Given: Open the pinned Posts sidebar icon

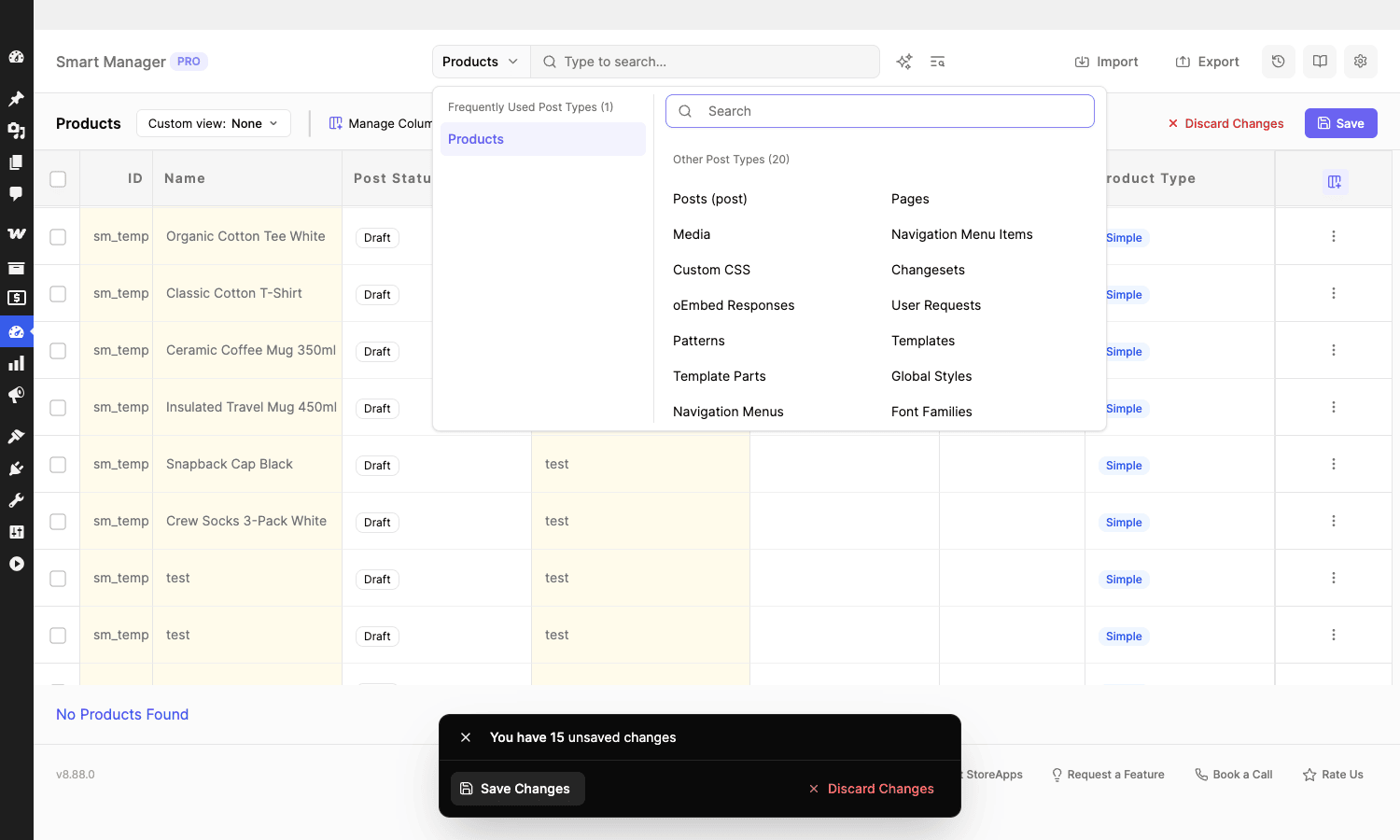Looking at the screenshot, I should pos(16,98).
